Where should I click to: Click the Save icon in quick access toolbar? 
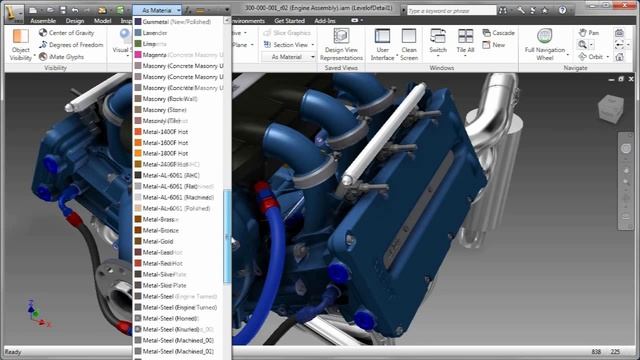point(63,10)
